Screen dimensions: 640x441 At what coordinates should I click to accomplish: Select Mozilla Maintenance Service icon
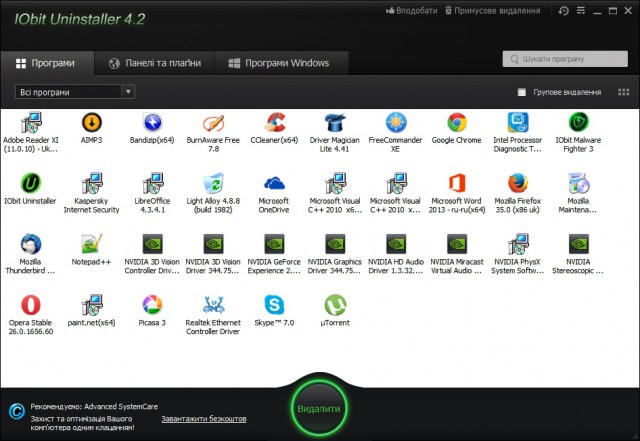578,183
